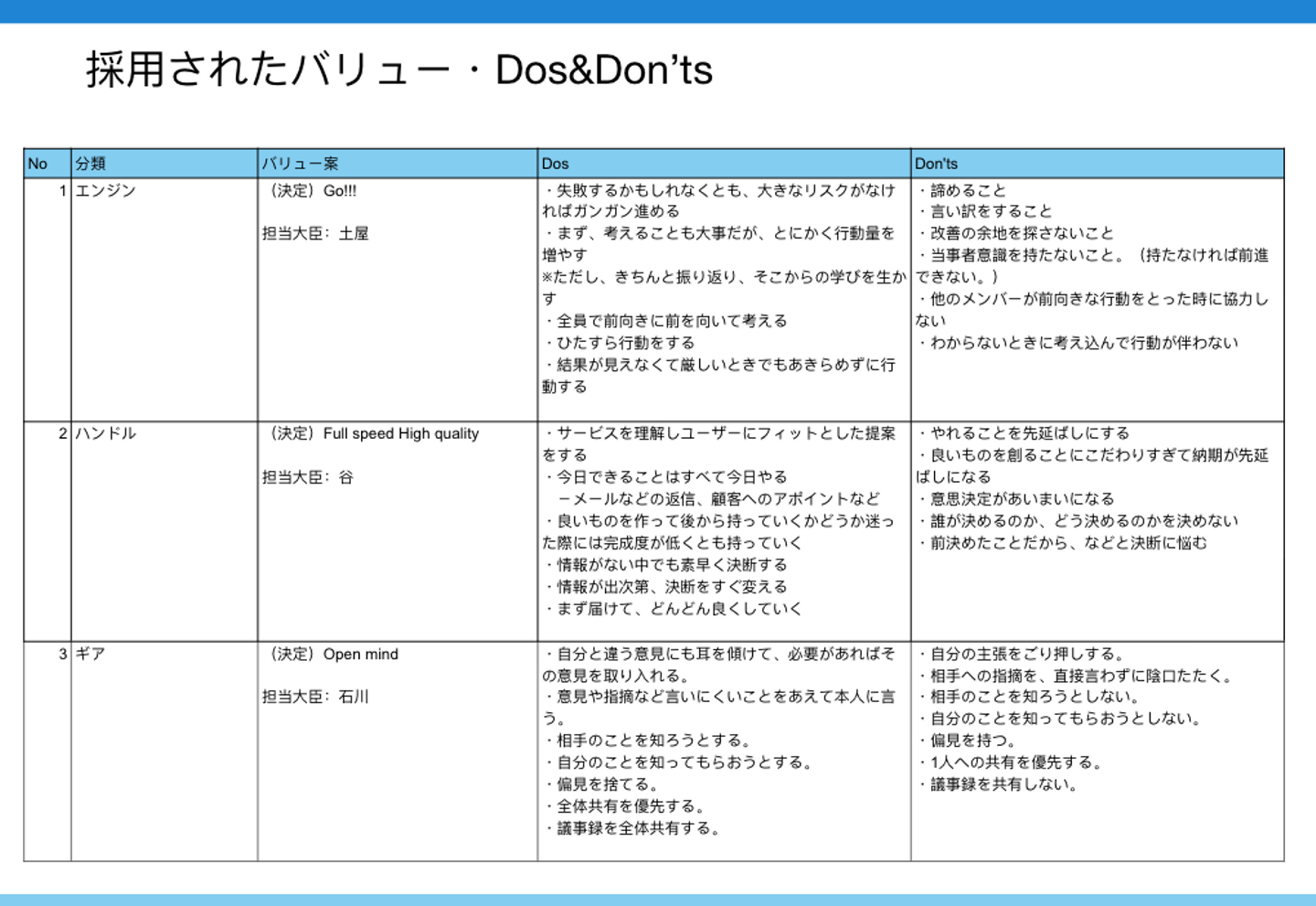Click the Dos line "・ひたすら行動をする"

[x=619, y=343]
